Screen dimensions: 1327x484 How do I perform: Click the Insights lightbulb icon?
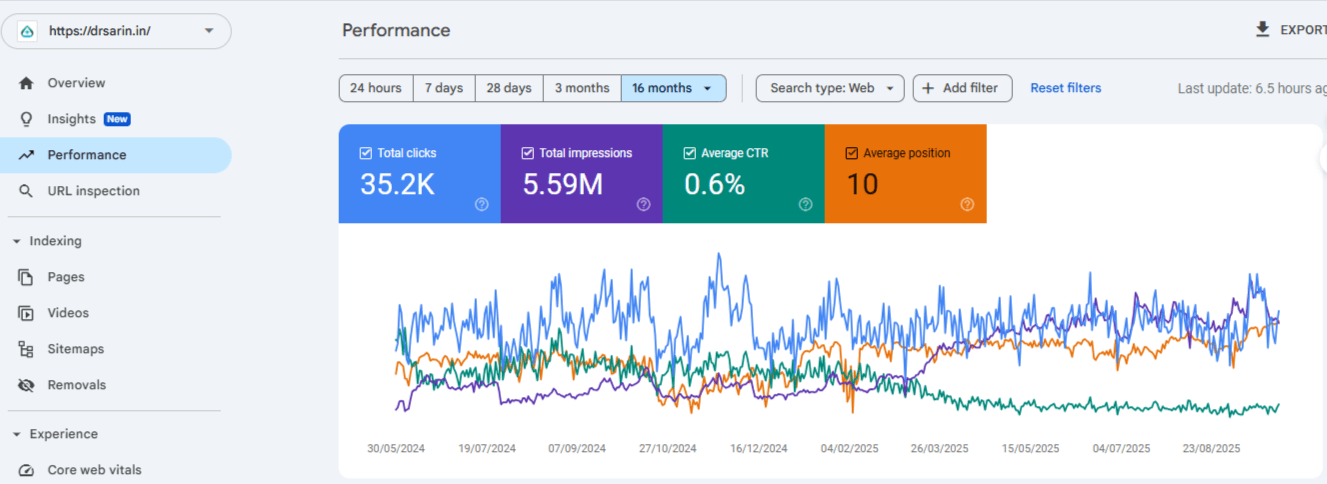(26, 119)
